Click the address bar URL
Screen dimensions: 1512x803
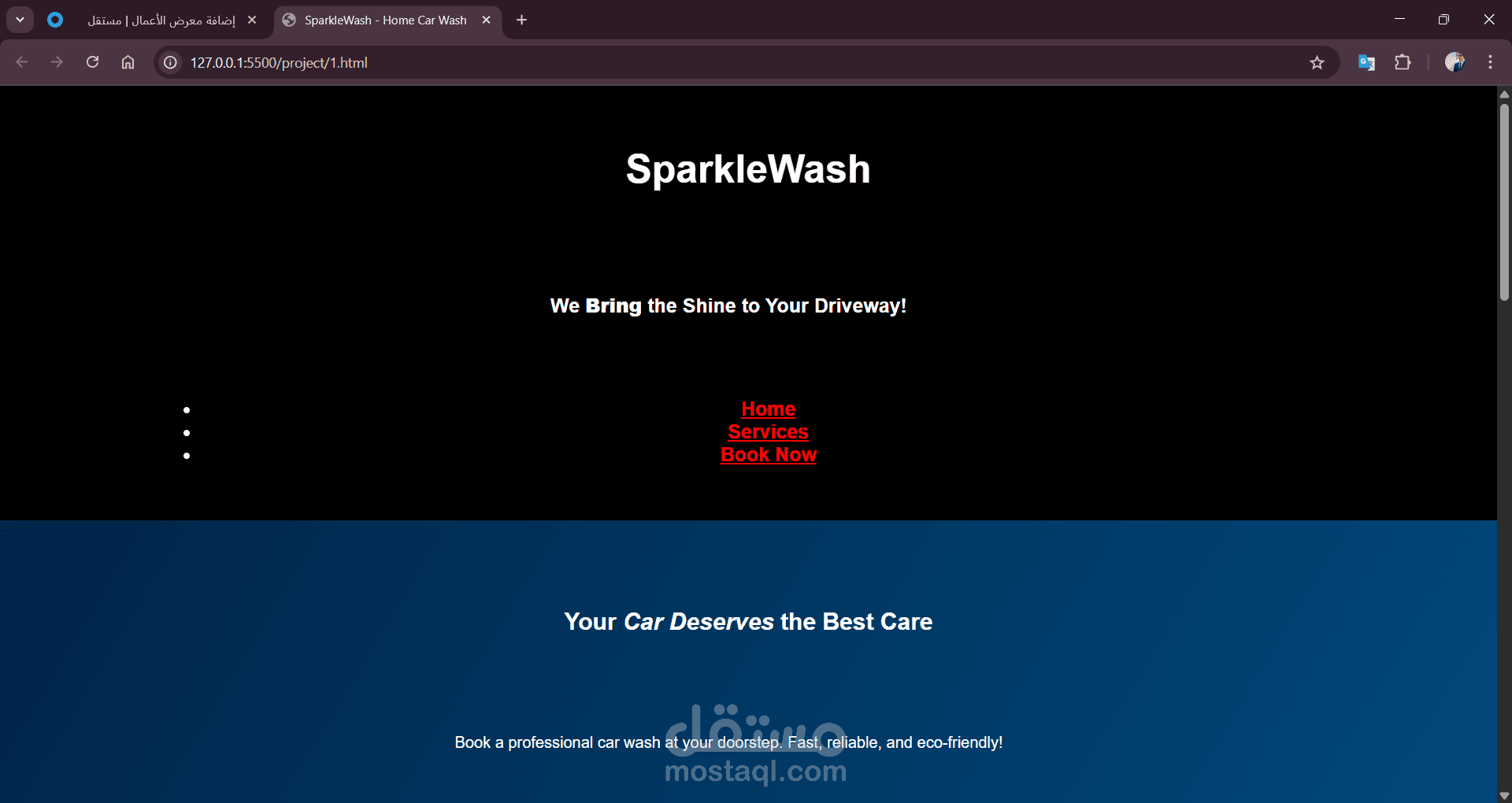[279, 63]
